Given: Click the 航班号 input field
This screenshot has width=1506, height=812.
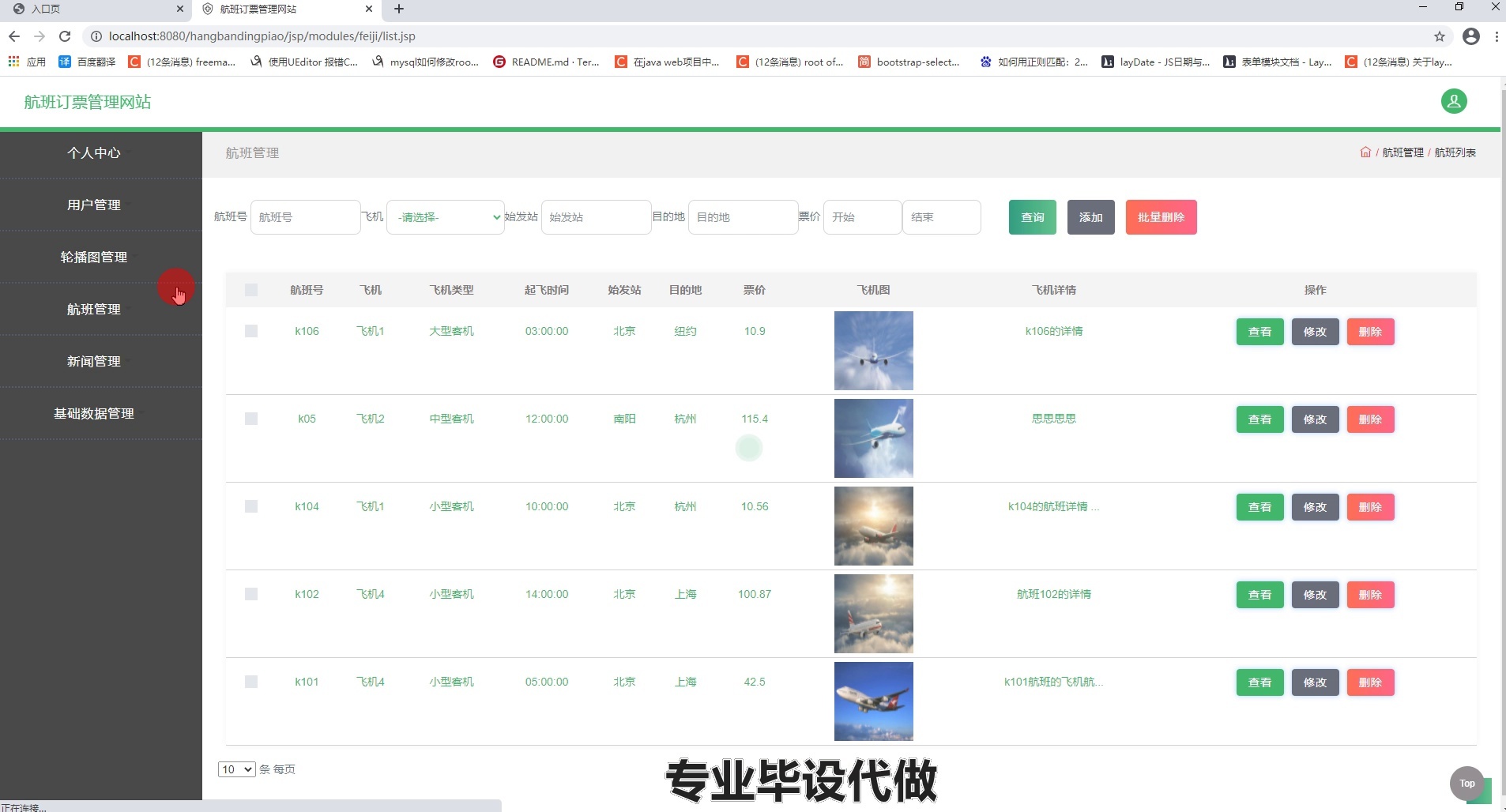Looking at the screenshot, I should click(x=306, y=217).
